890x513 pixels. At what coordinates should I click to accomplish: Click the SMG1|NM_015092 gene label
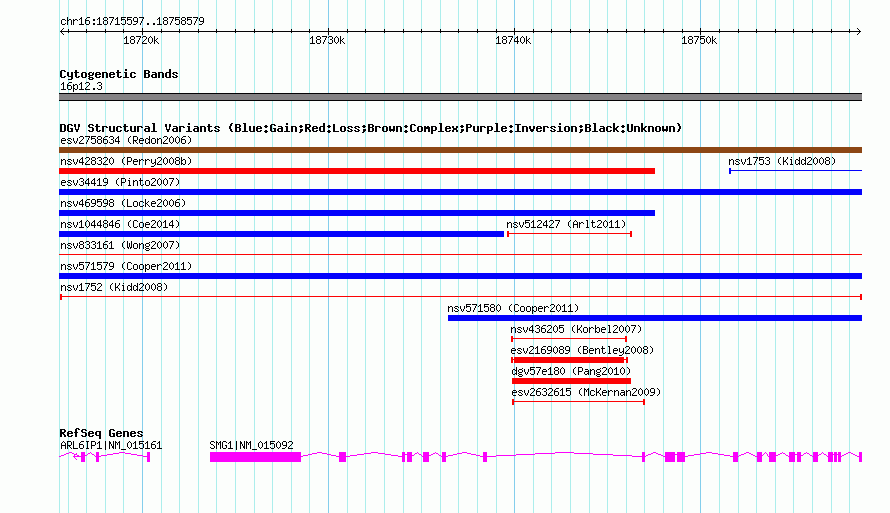[251, 445]
